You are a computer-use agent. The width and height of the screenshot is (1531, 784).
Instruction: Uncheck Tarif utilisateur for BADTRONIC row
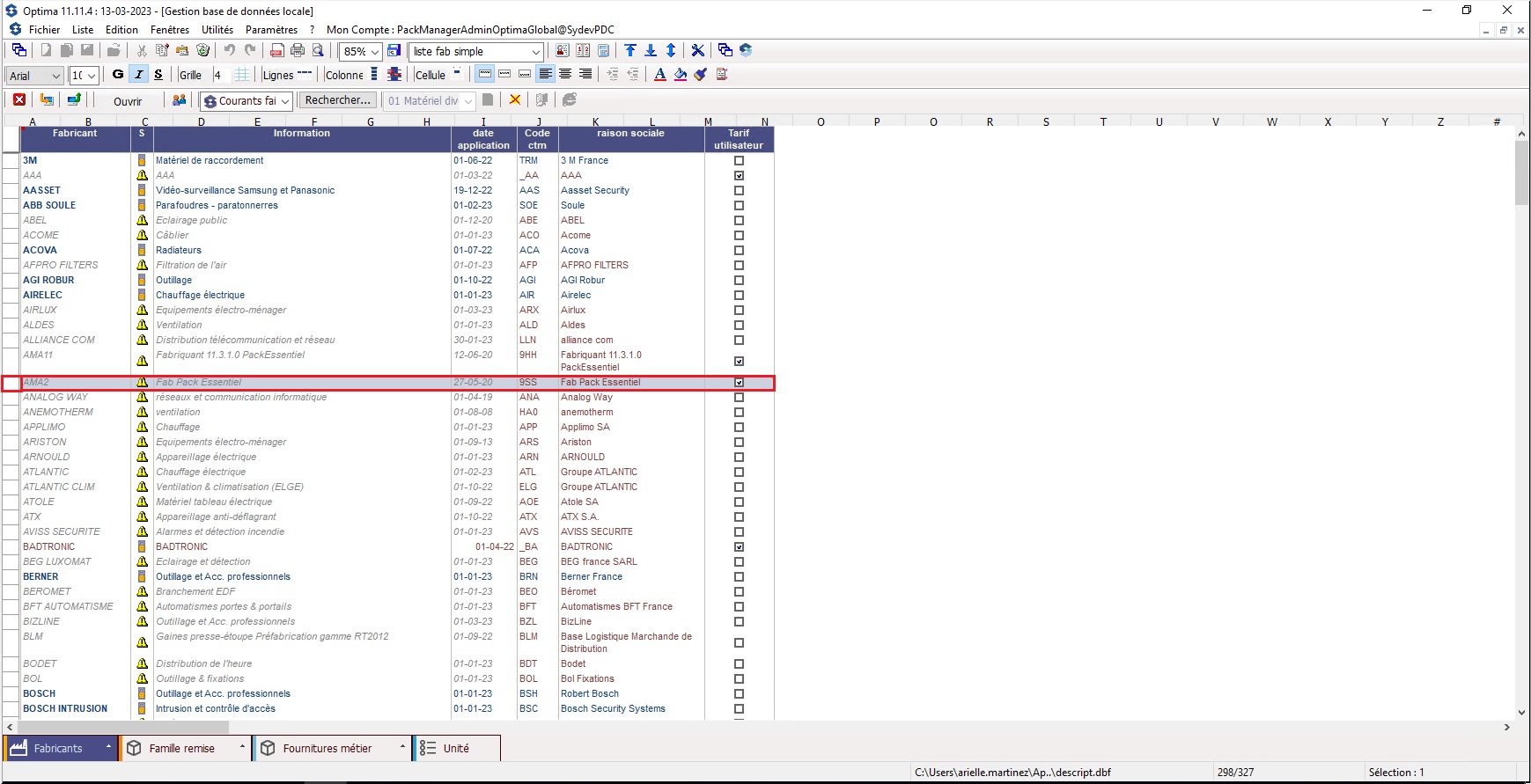click(x=739, y=547)
